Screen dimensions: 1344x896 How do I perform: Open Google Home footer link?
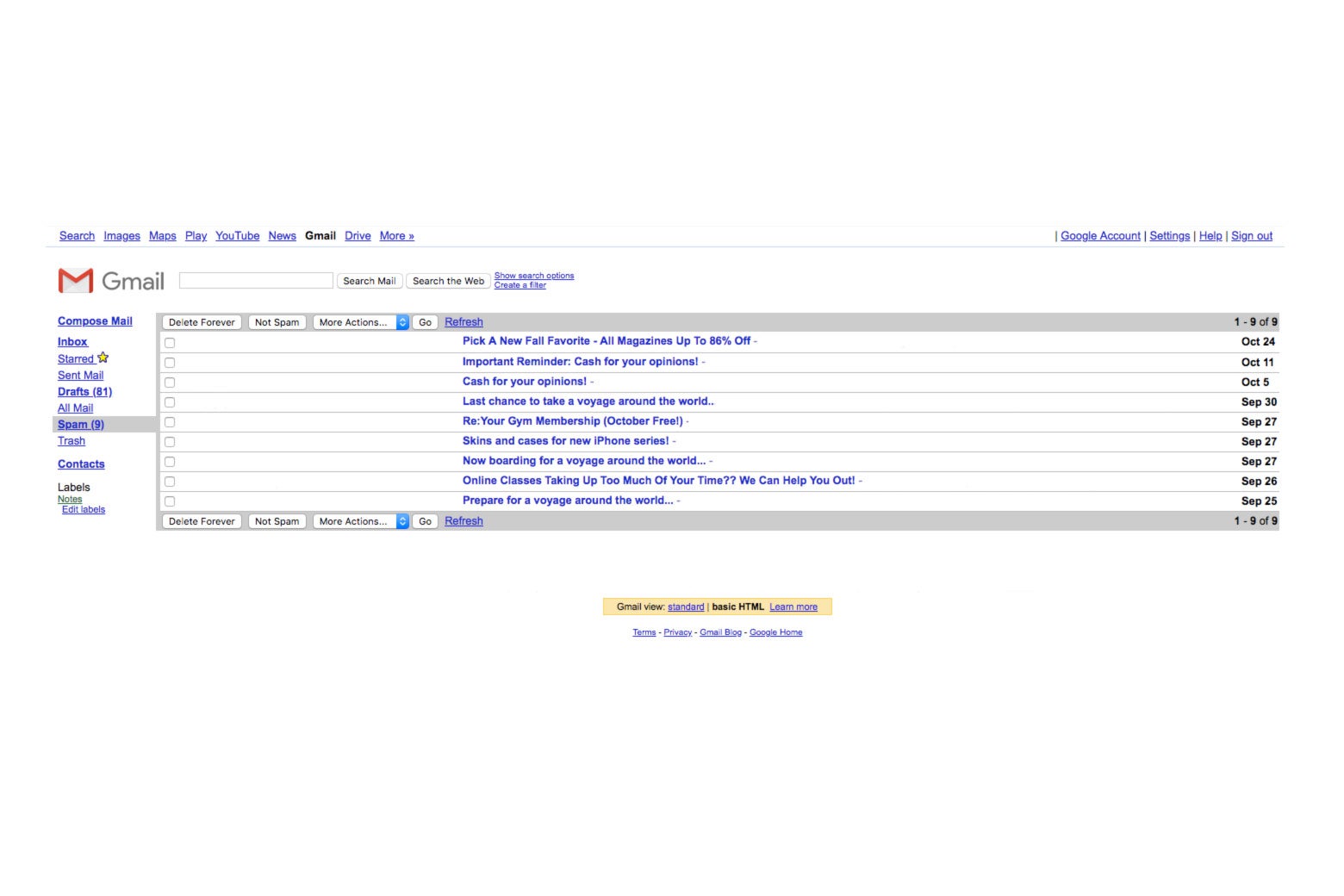(x=775, y=632)
